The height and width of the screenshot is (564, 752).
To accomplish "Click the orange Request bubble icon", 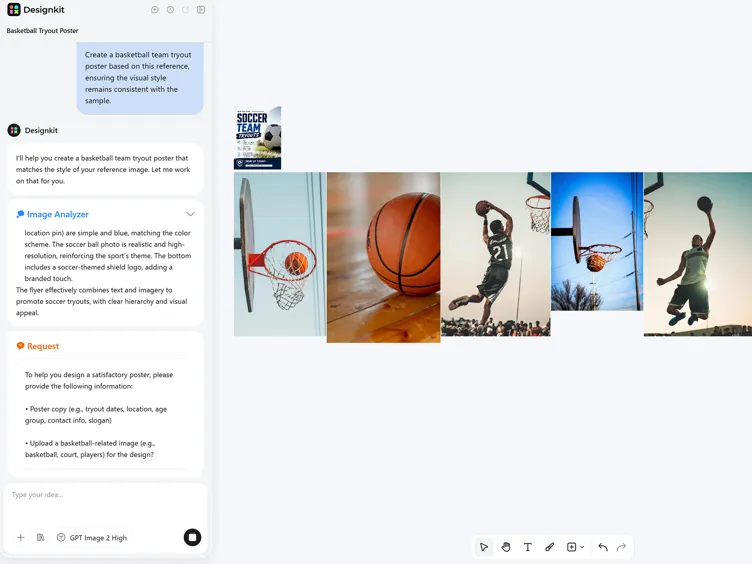I will coord(20,346).
